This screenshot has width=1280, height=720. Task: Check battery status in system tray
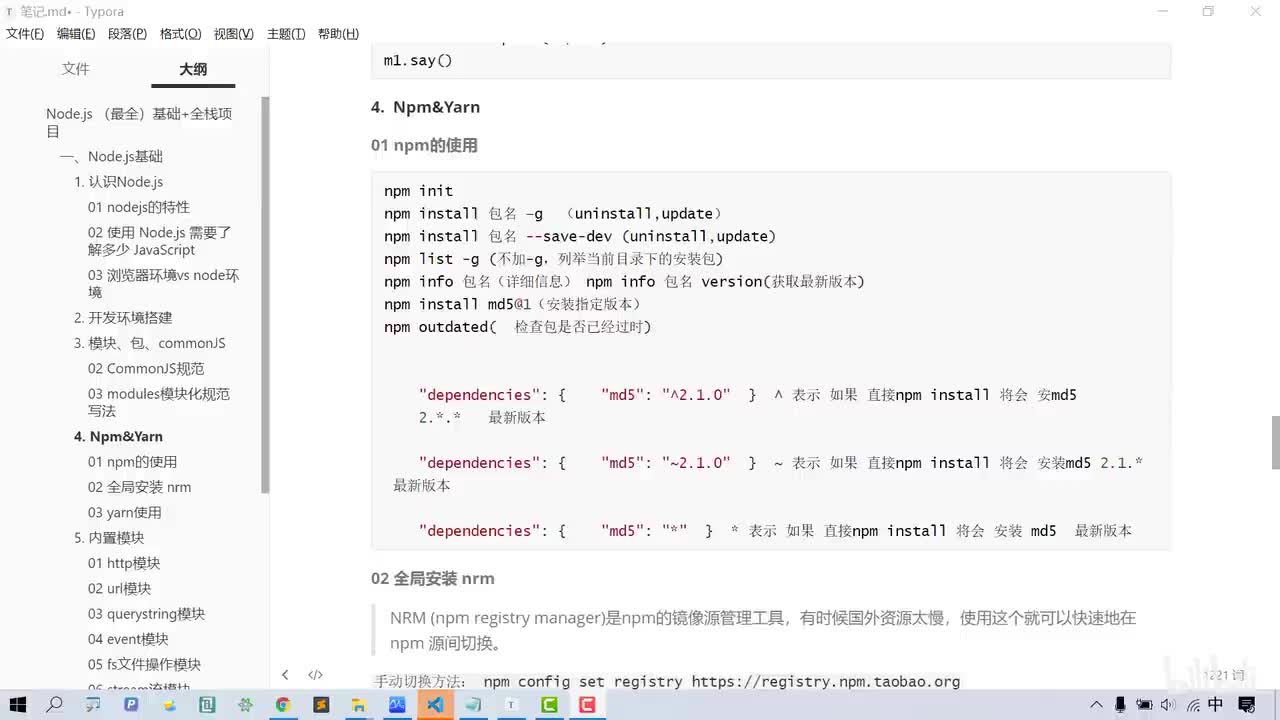point(1145,705)
